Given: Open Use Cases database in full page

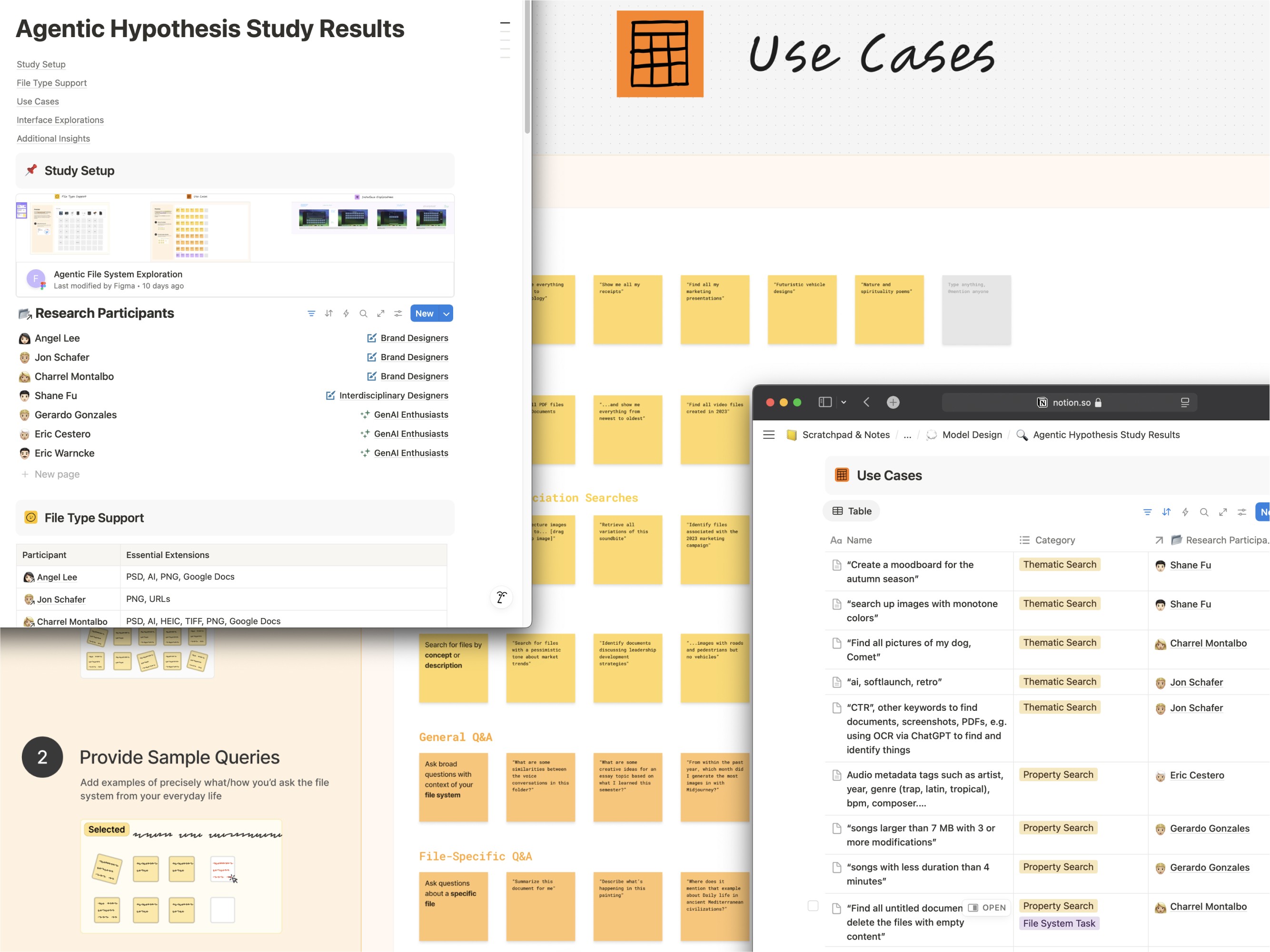Looking at the screenshot, I should click(x=1223, y=512).
